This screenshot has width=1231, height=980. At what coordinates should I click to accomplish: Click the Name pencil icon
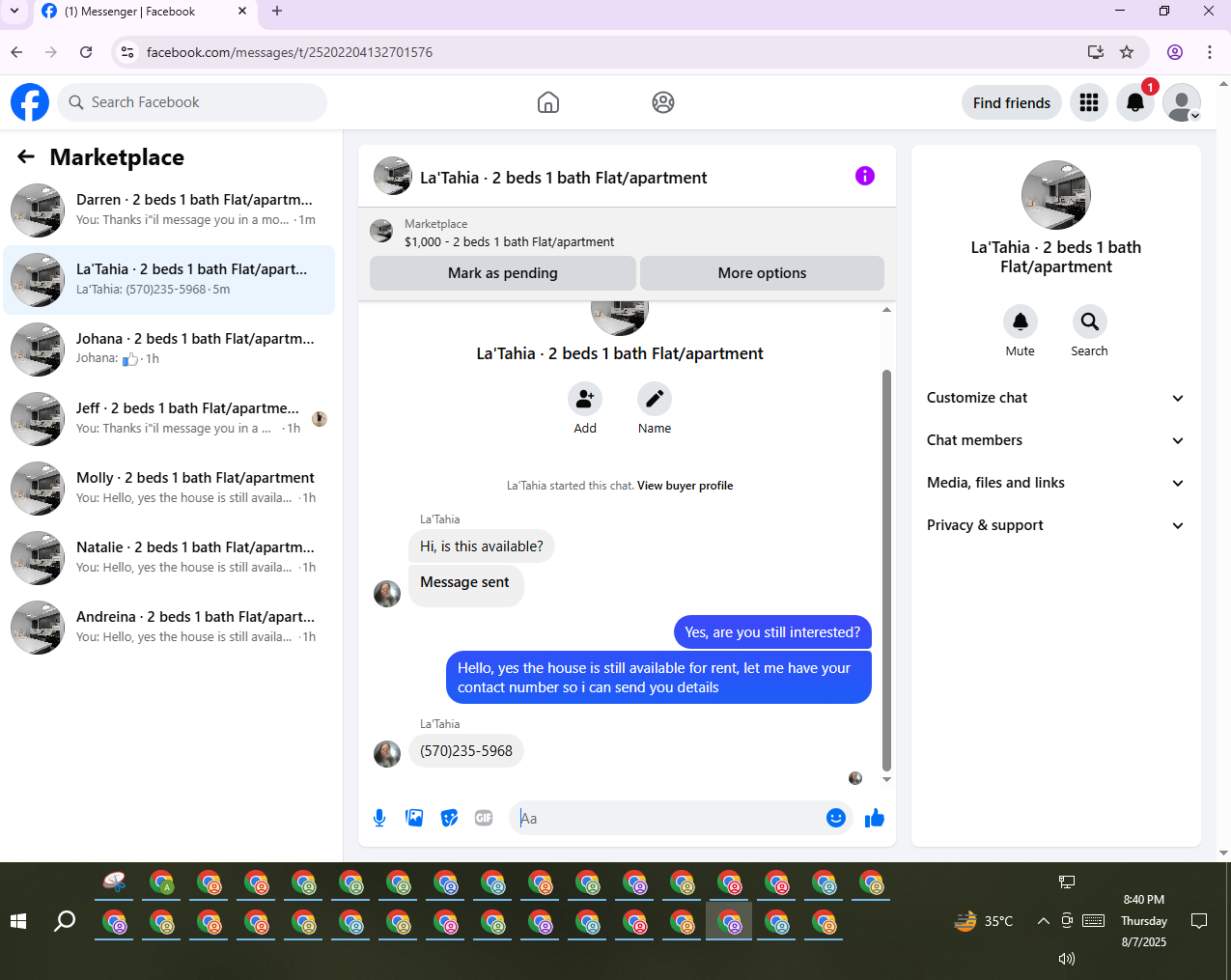655,399
